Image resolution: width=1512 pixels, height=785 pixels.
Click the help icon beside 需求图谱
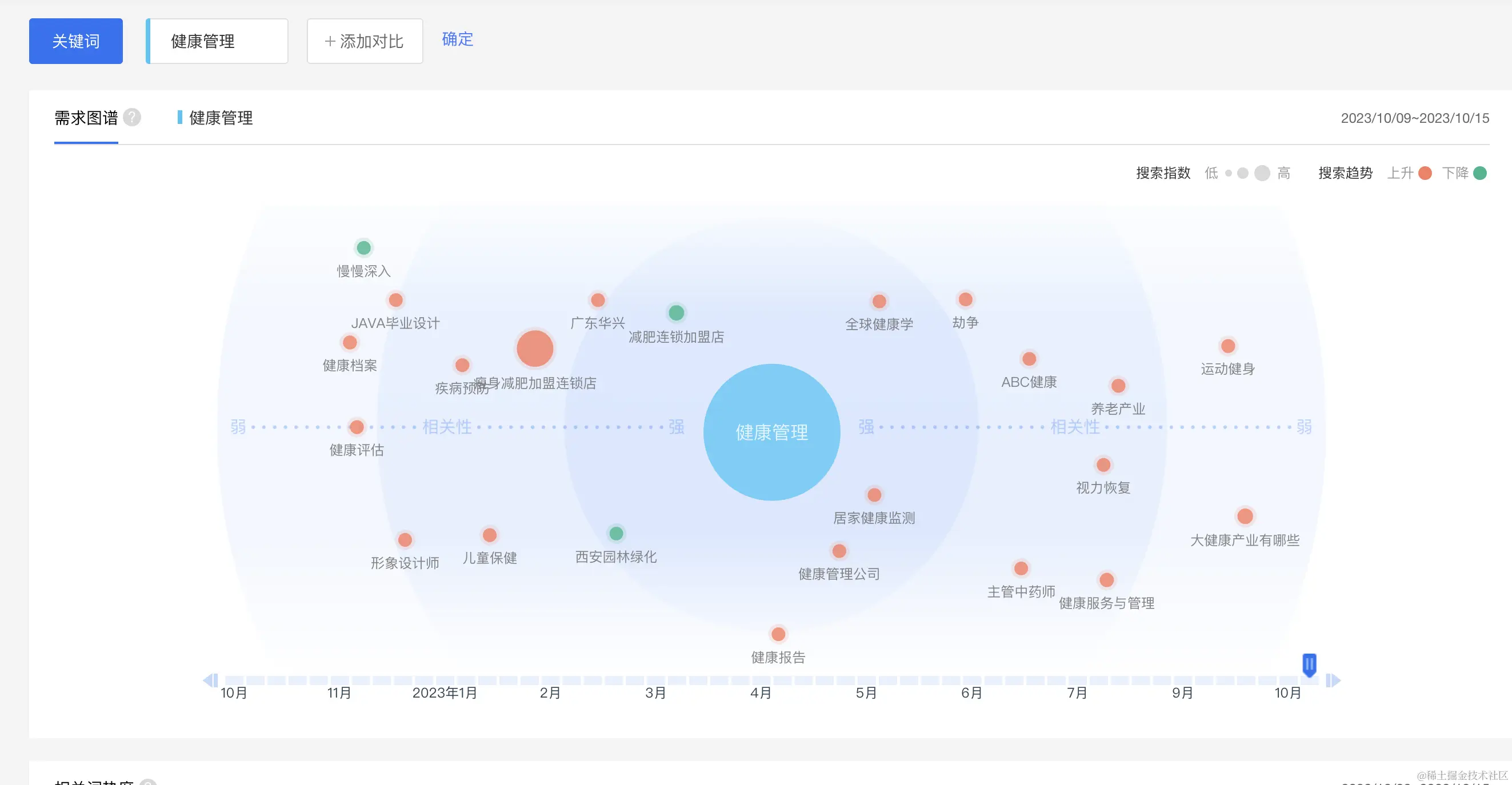132,117
